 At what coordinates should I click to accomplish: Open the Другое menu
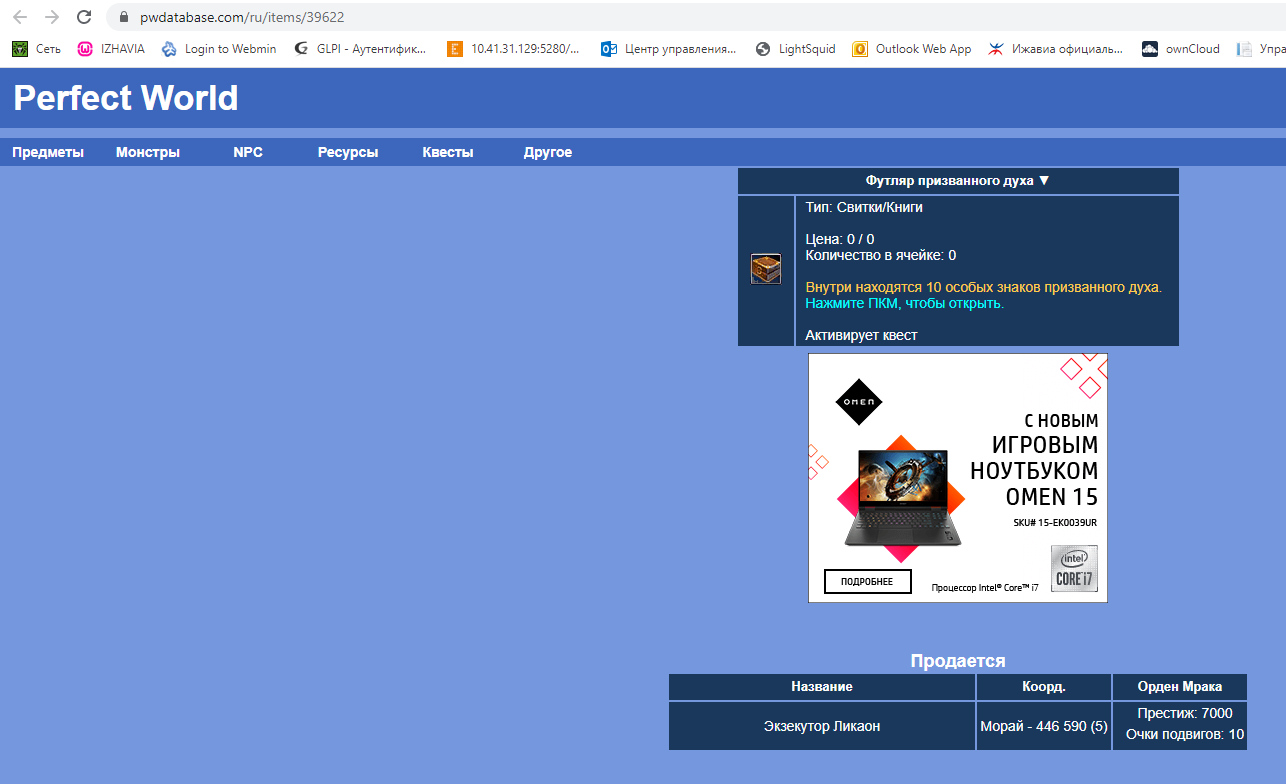548,153
